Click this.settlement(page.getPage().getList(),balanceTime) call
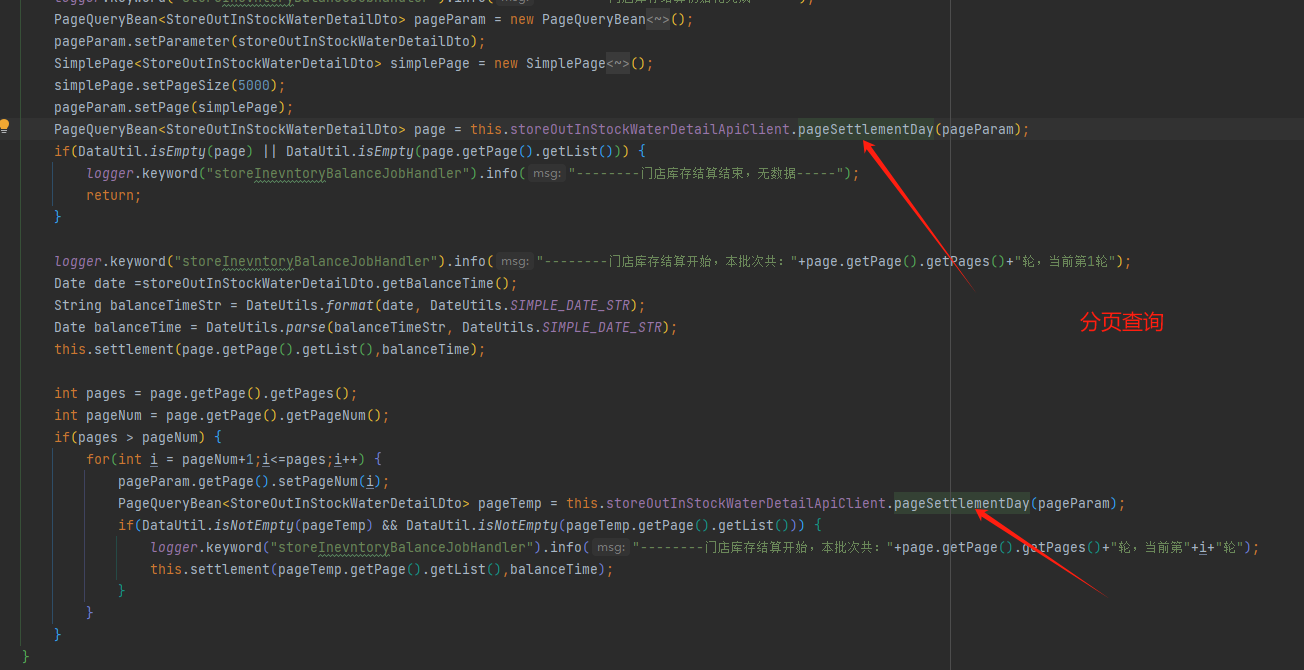Image resolution: width=1304 pixels, height=670 pixels. (x=269, y=349)
